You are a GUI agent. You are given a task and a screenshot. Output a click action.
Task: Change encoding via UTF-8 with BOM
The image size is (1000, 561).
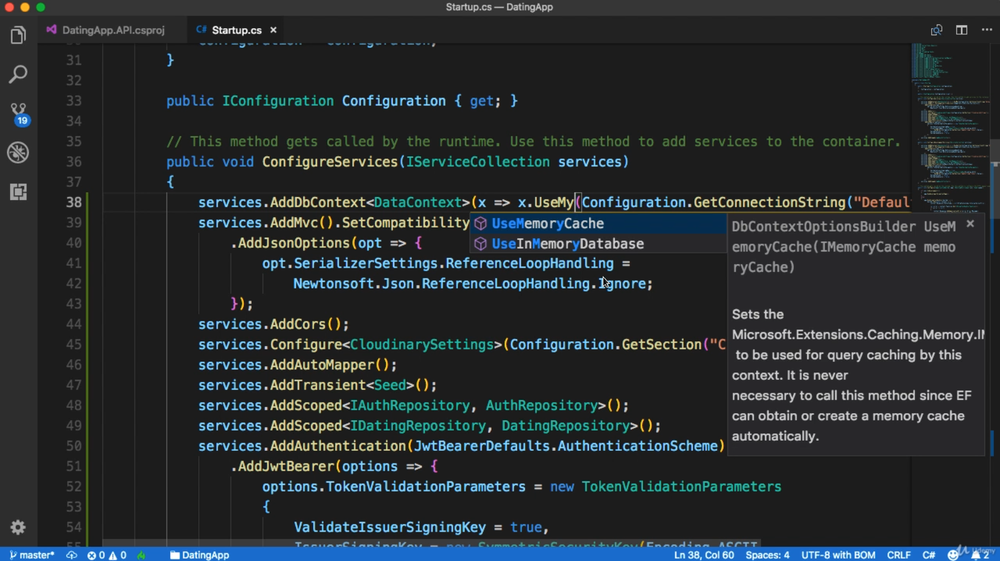pos(836,554)
